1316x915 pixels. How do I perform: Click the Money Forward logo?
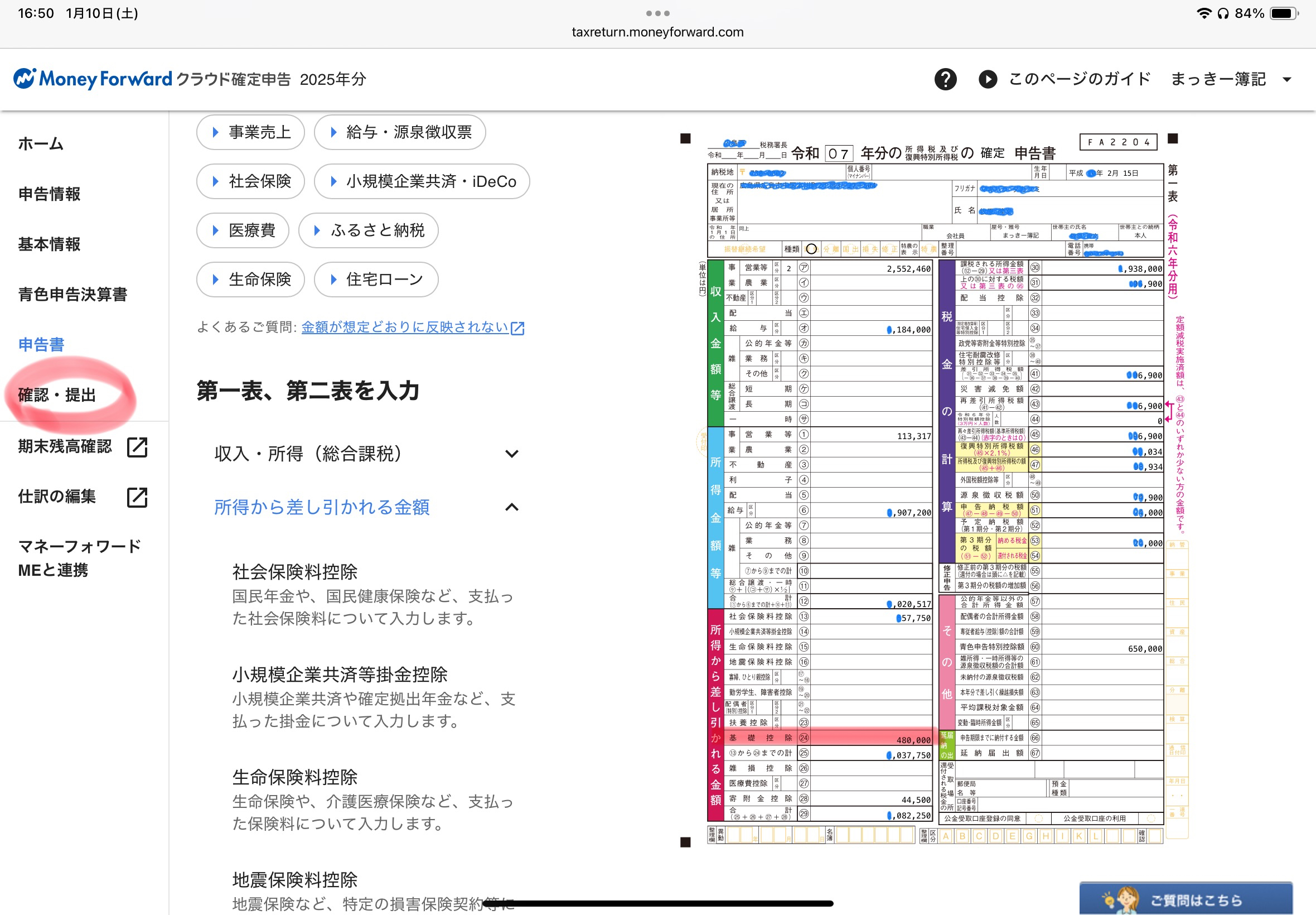pyautogui.click(x=93, y=79)
